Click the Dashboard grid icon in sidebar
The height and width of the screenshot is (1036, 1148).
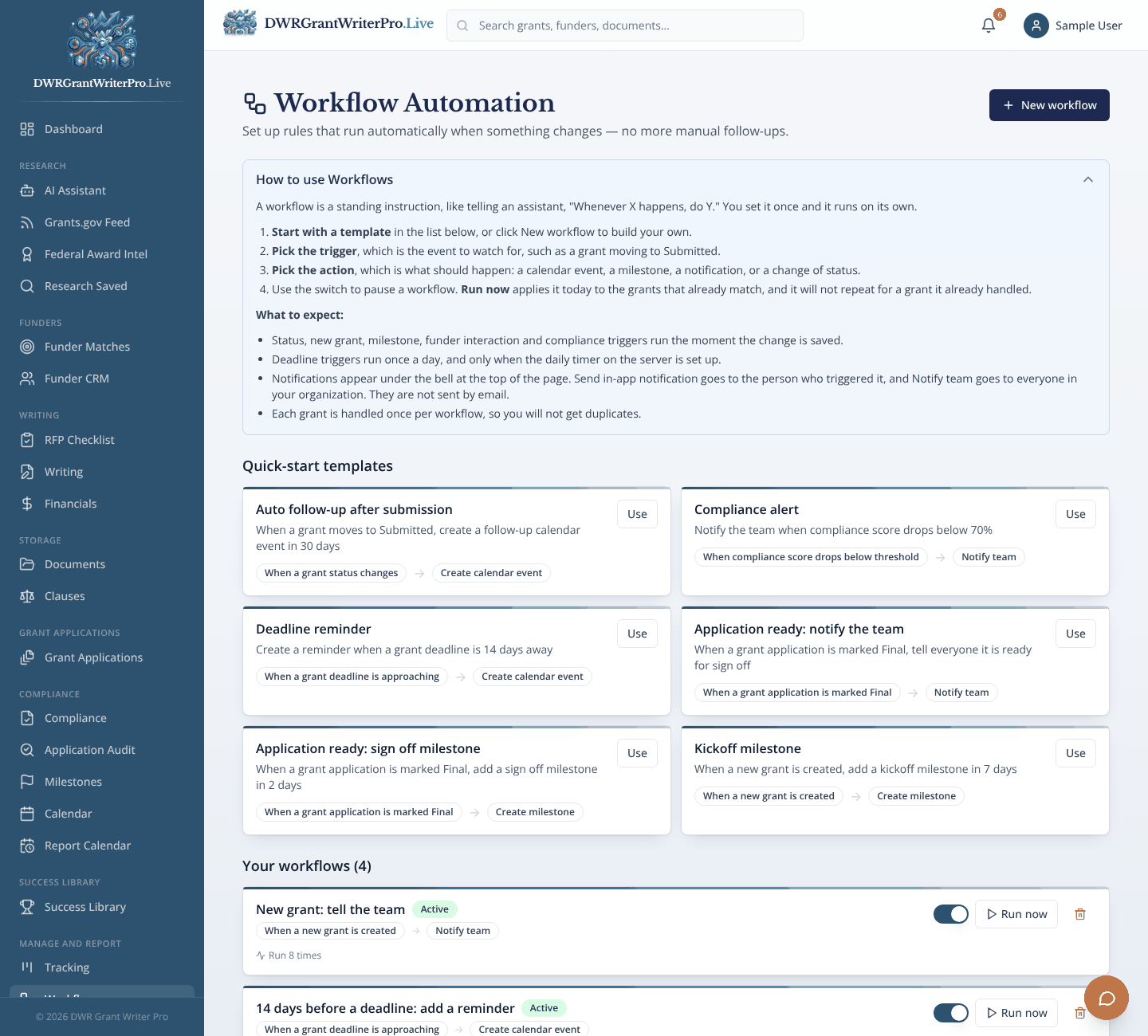tap(27, 129)
